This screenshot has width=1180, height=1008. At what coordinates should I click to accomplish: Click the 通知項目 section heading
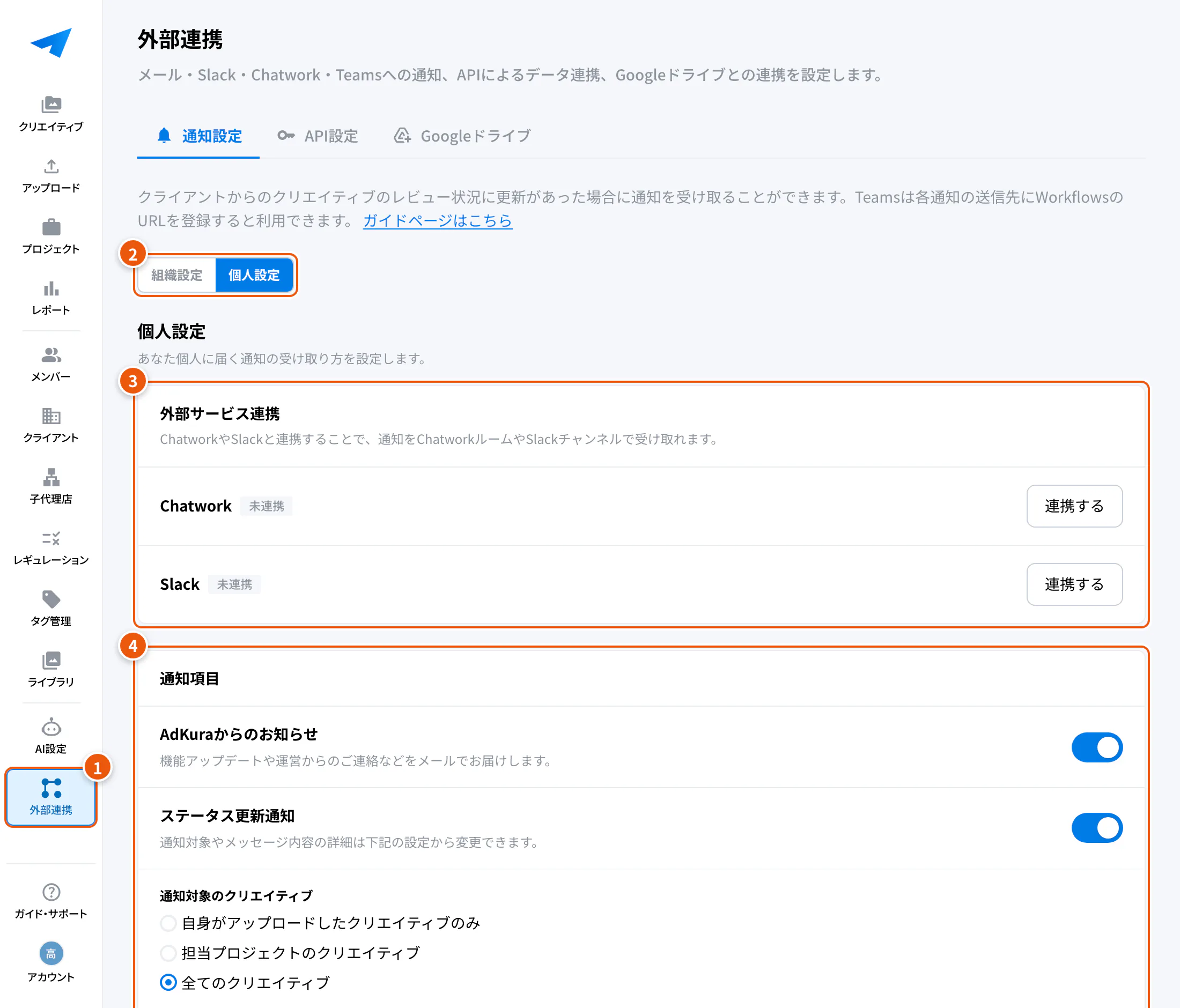[x=190, y=679]
